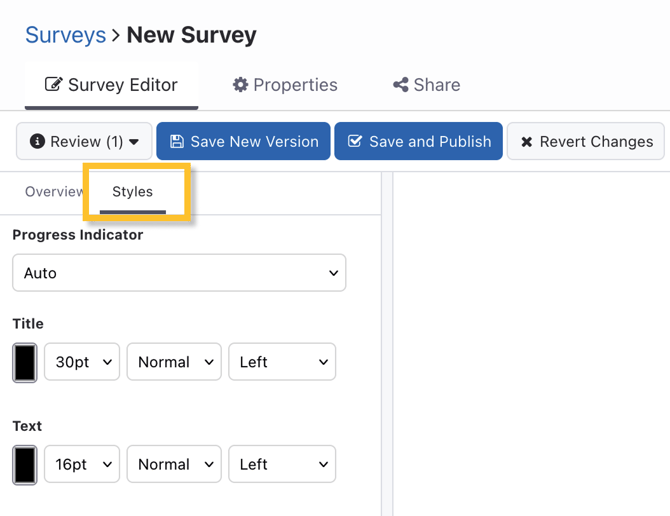Screen dimensions: 670x516
Task: Click the share icon next to Share
Action: point(400,85)
